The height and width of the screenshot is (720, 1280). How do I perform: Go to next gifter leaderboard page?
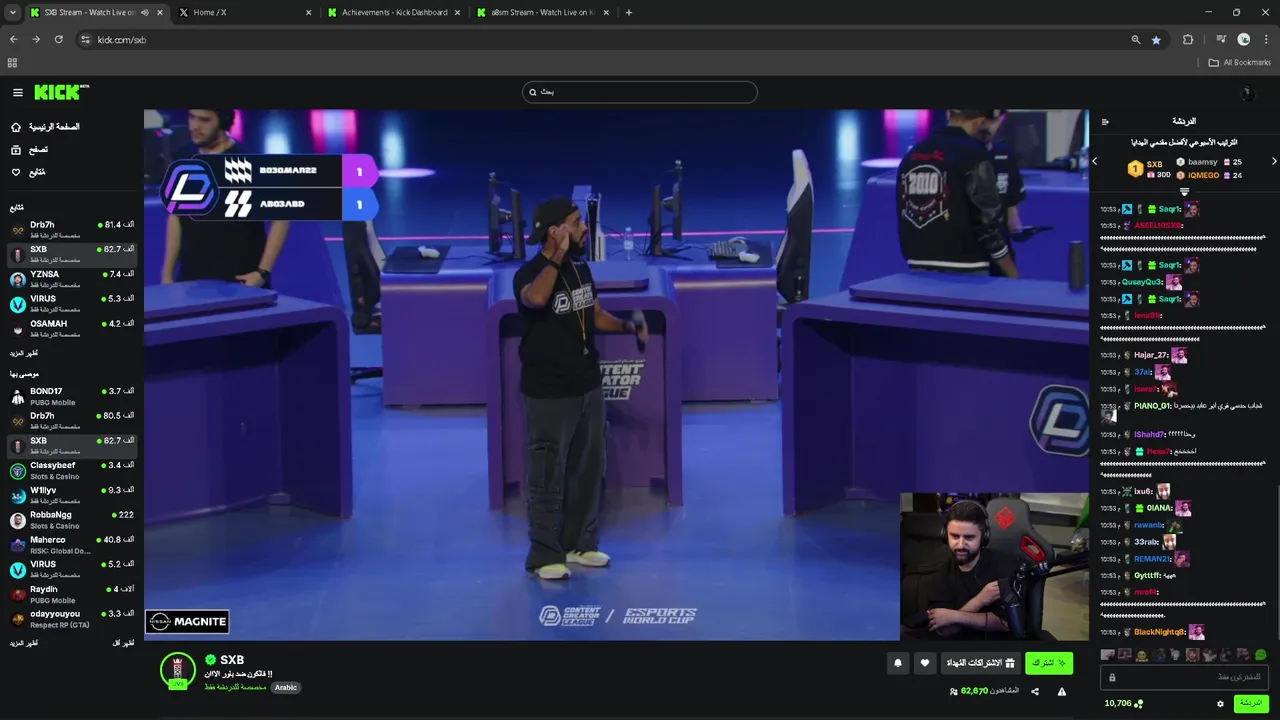click(x=1274, y=161)
